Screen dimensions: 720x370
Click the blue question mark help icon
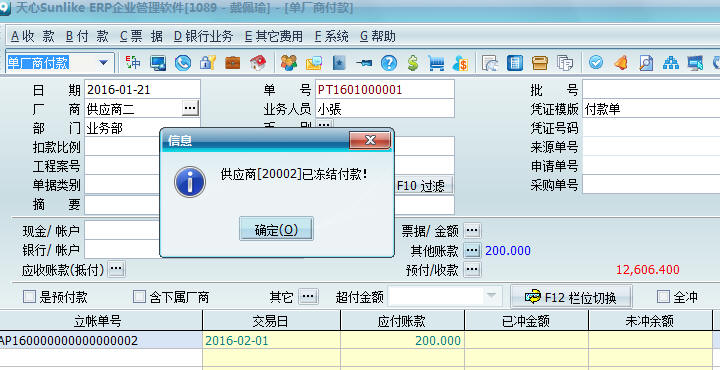click(x=388, y=62)
